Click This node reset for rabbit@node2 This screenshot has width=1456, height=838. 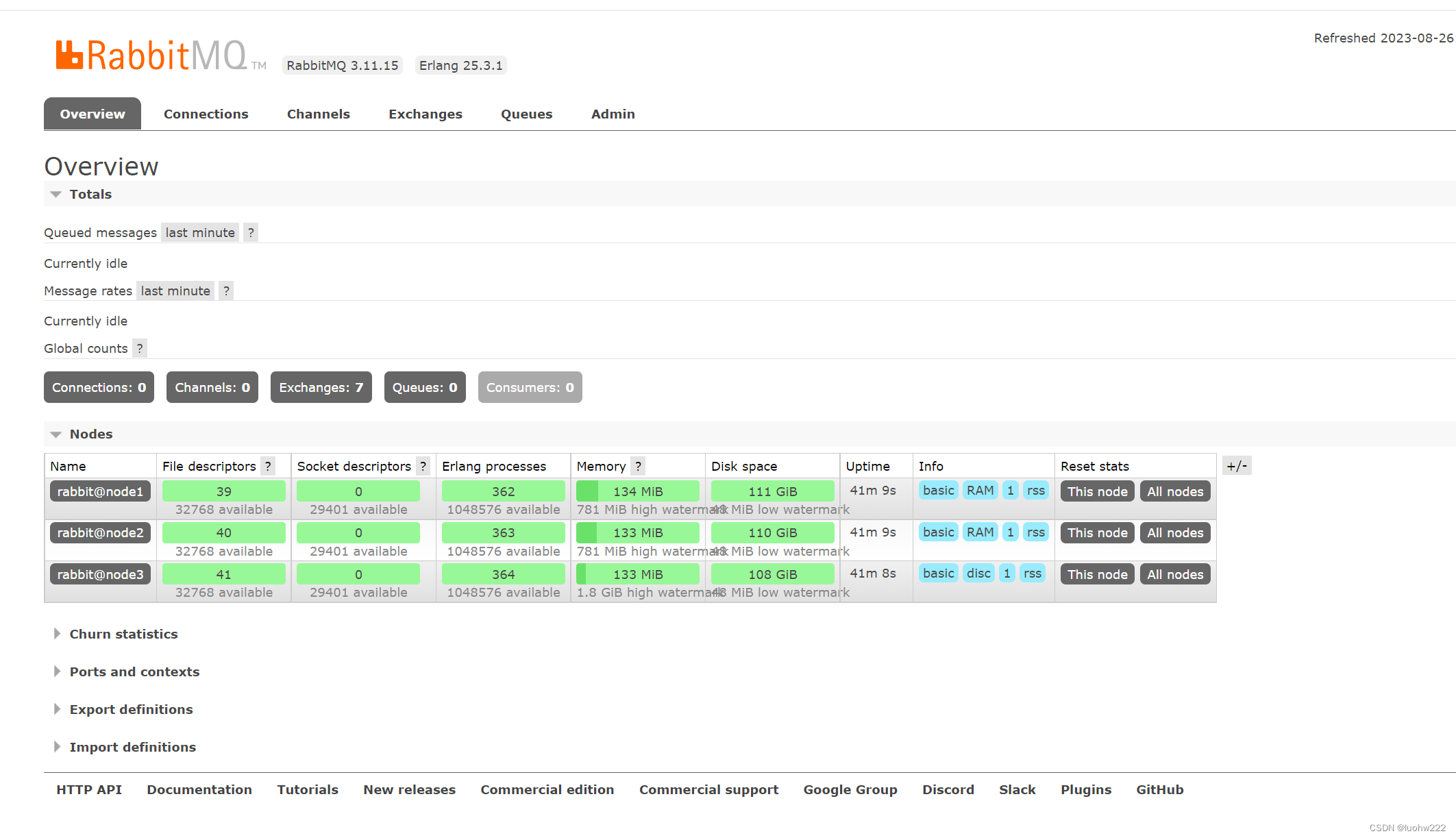(1097, 533)
